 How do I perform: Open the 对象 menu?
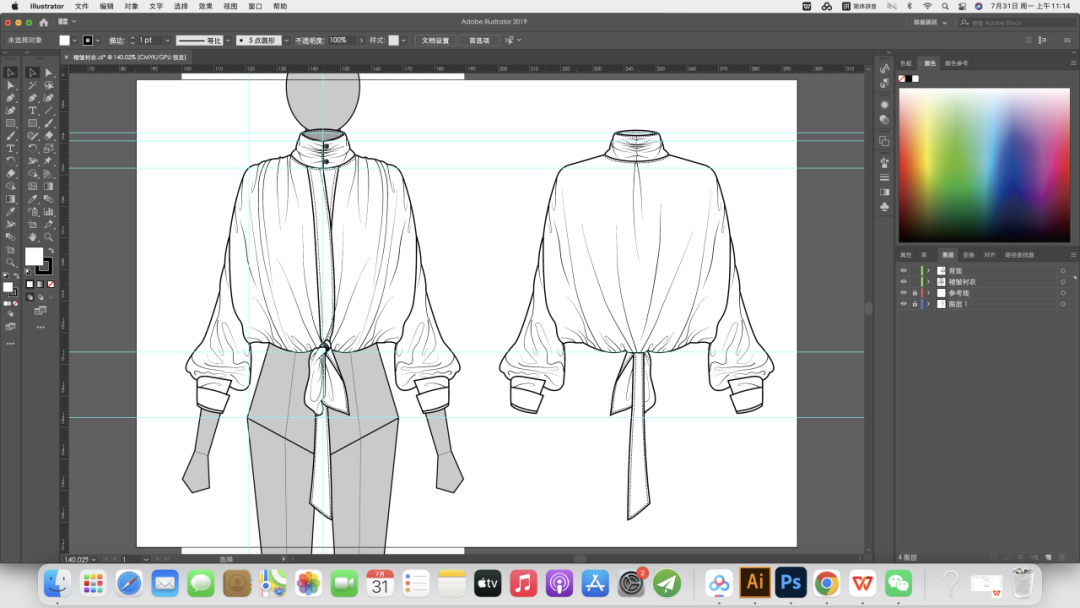(x=131, y=6)
